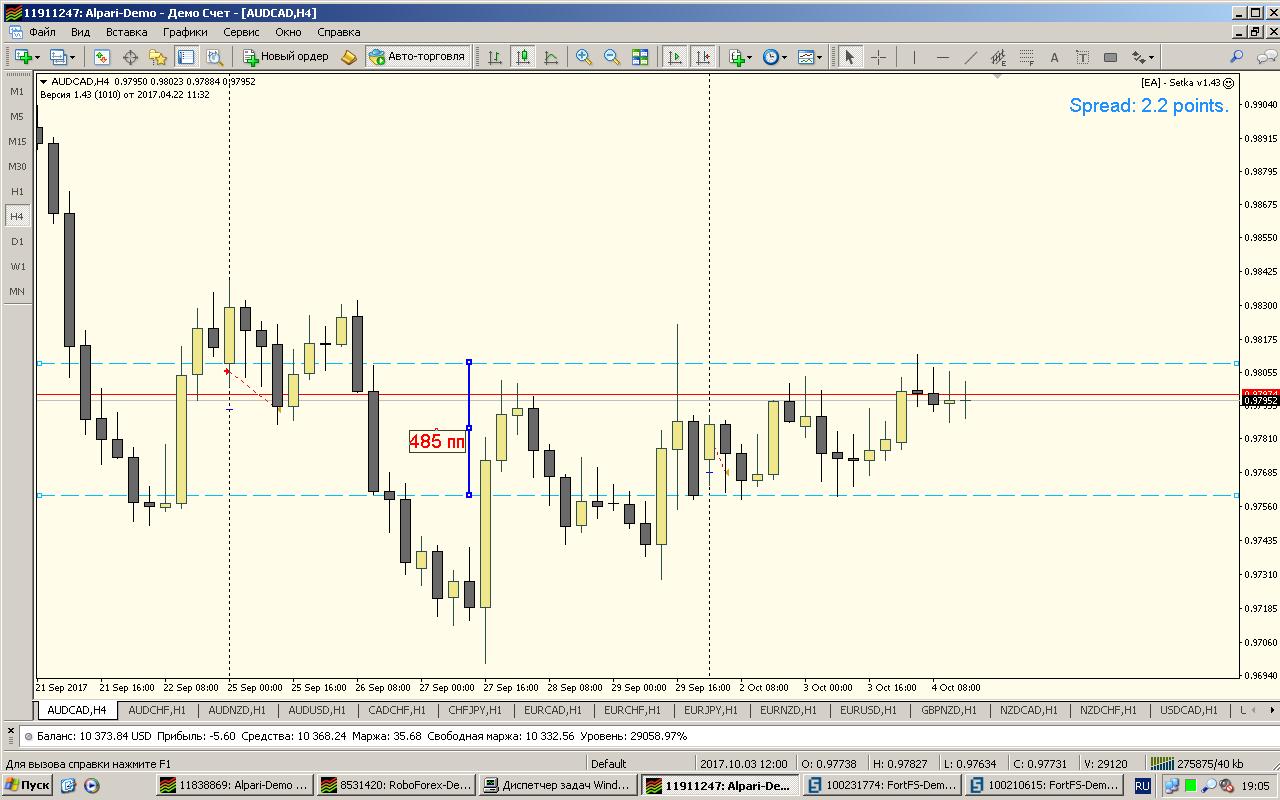Open the MetaEditor icon
The width and height of the screenshot is (1280, 800).
pyautogui.click(x=348, y=57)
